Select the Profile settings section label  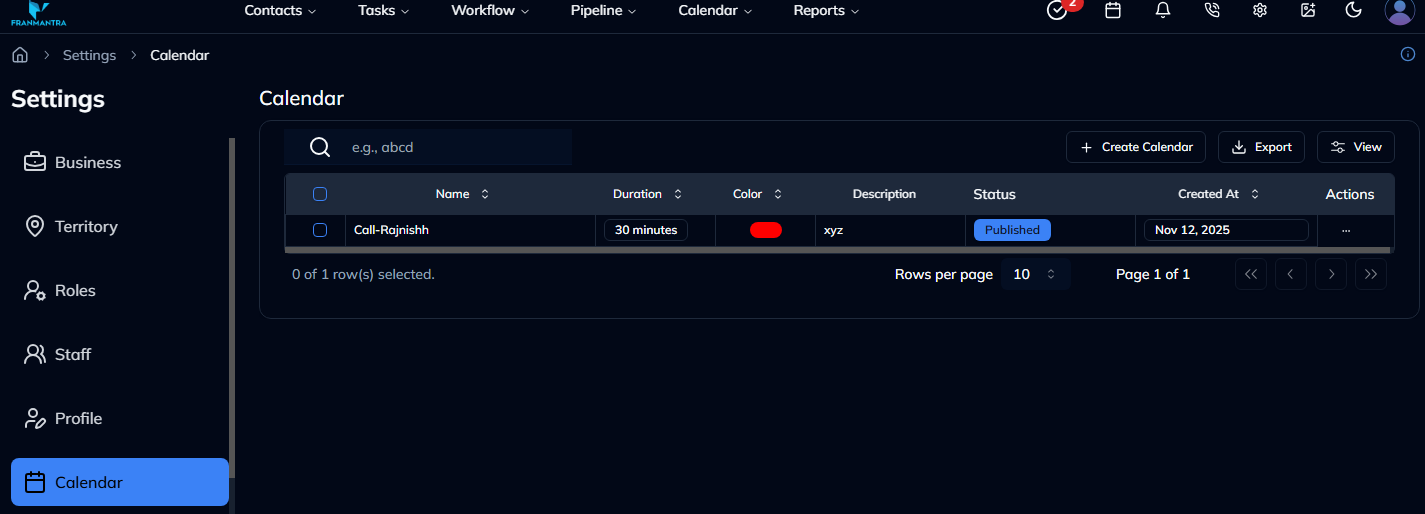tap(79, 418)
